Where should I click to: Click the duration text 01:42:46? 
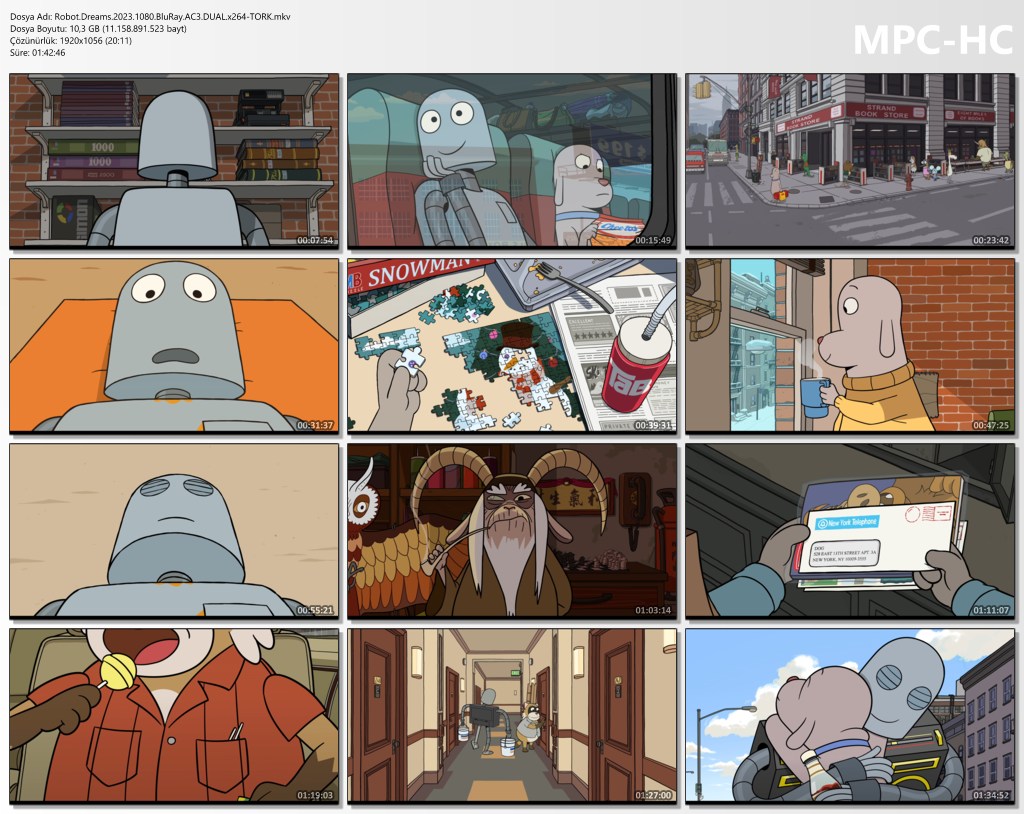coord(48,53)
